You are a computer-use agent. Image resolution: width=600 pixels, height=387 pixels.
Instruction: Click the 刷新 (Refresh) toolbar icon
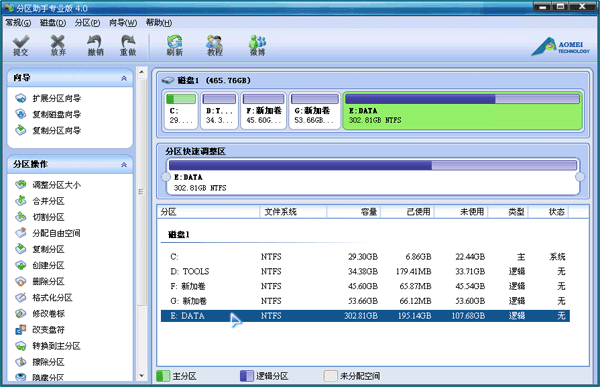[174, 46]
